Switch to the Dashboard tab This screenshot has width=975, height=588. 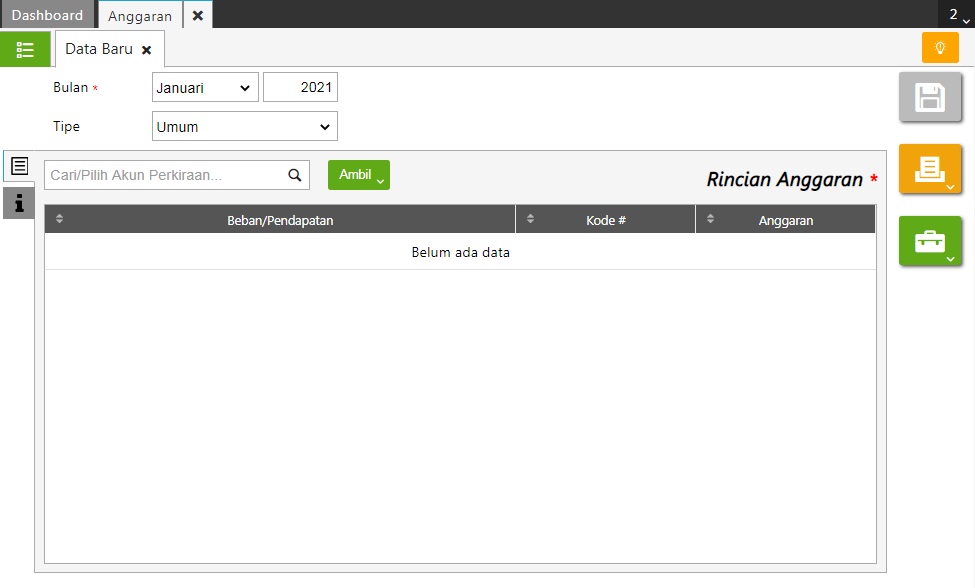click(47, 15)
